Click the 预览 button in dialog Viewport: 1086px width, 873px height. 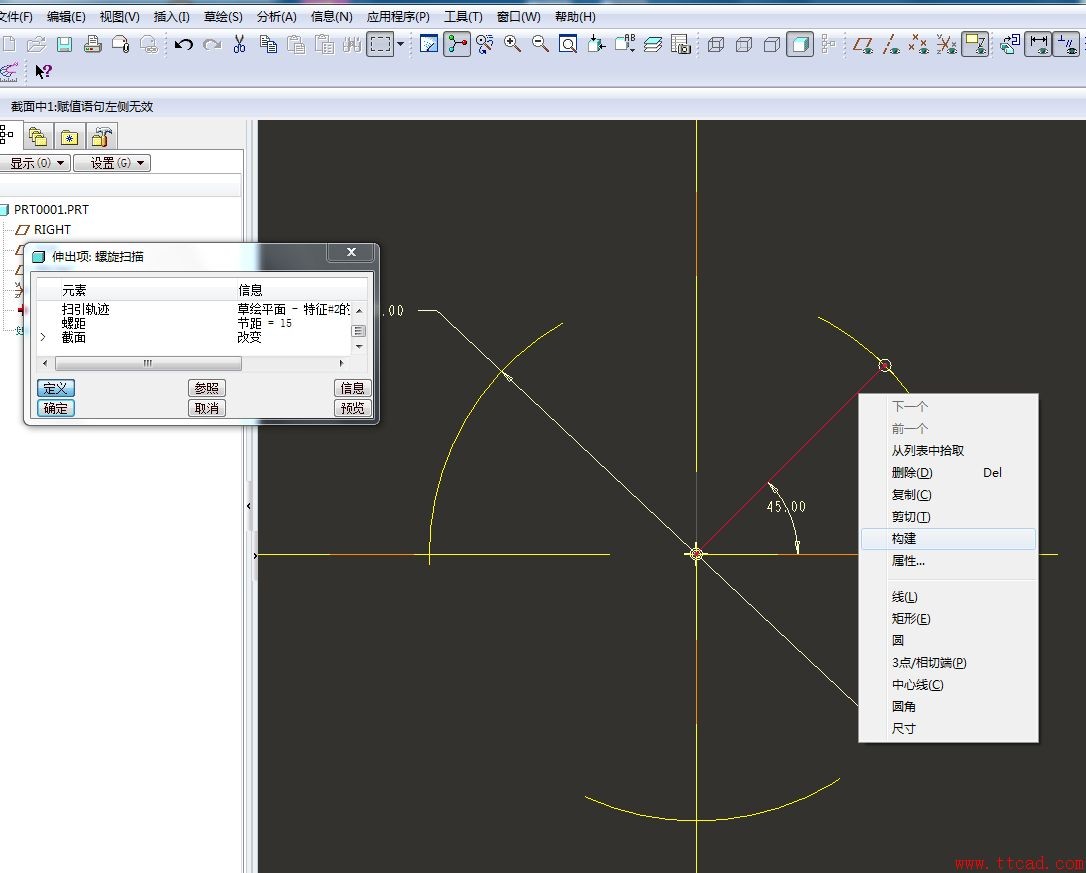(352, 408)
